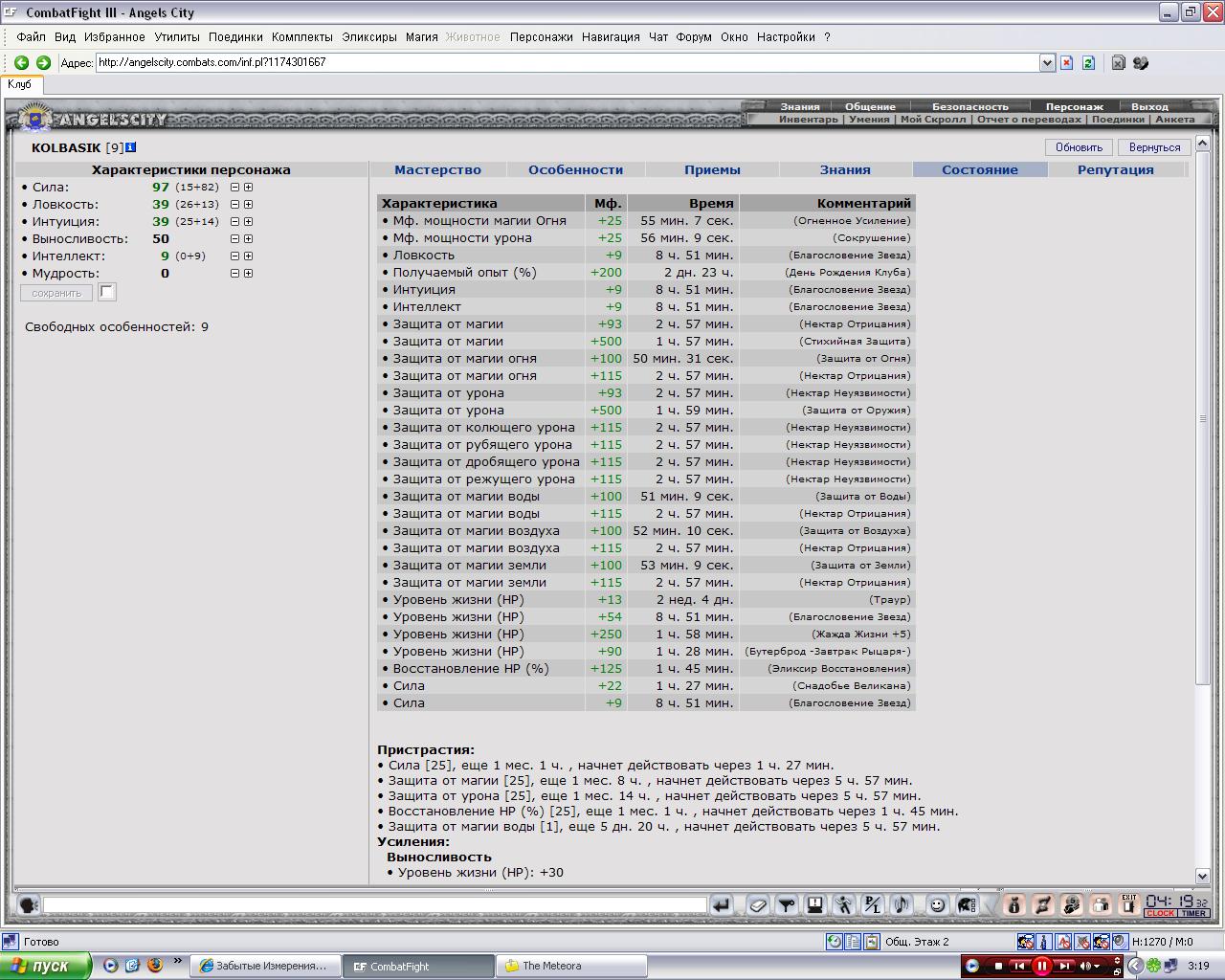The height and width of the screenshot is (980, 1225).
Task: Click the Обновить button
Action: click(x=1079, y=147)
